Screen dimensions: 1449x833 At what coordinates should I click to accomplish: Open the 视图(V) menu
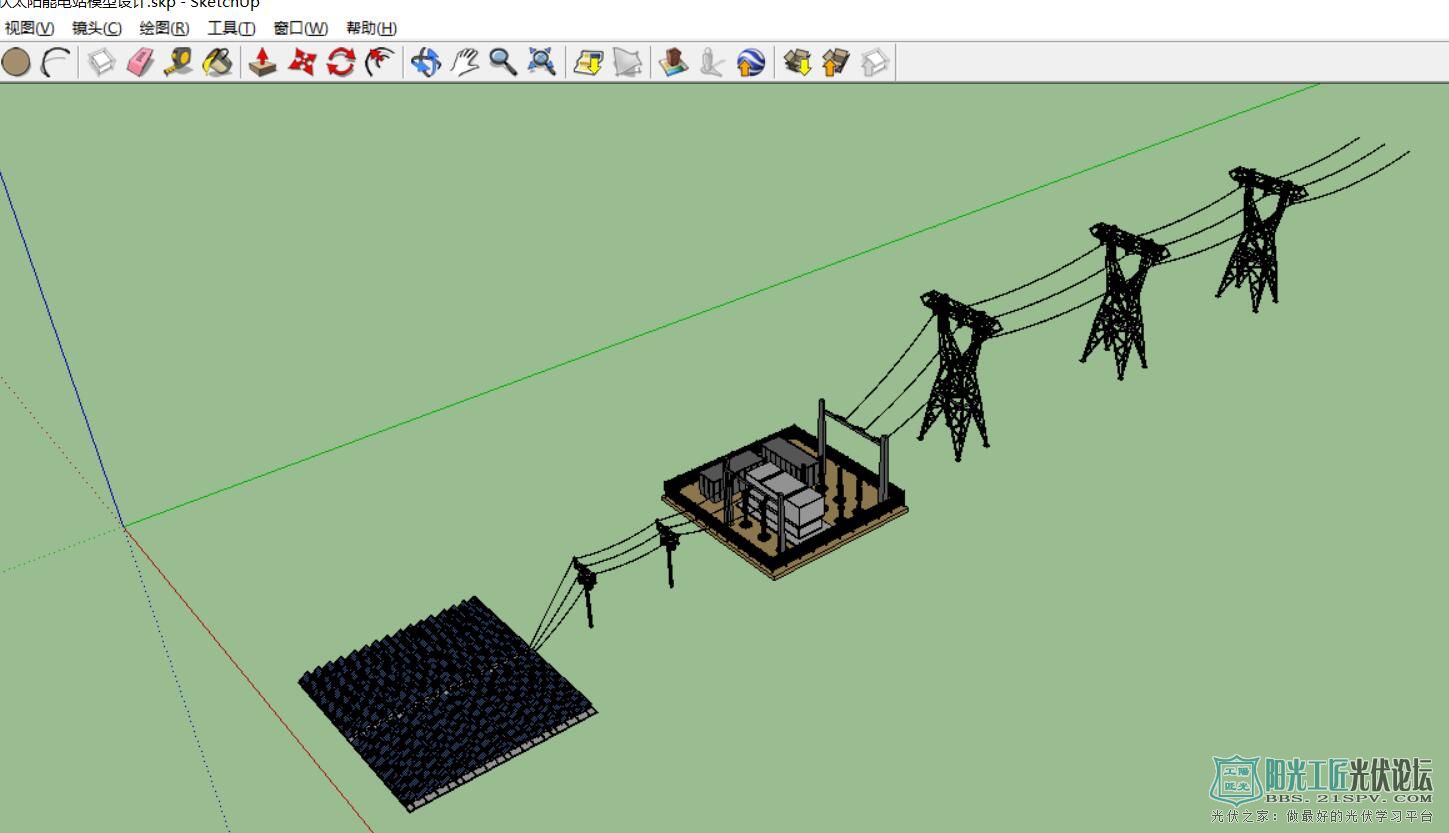[x=29, y=28]
